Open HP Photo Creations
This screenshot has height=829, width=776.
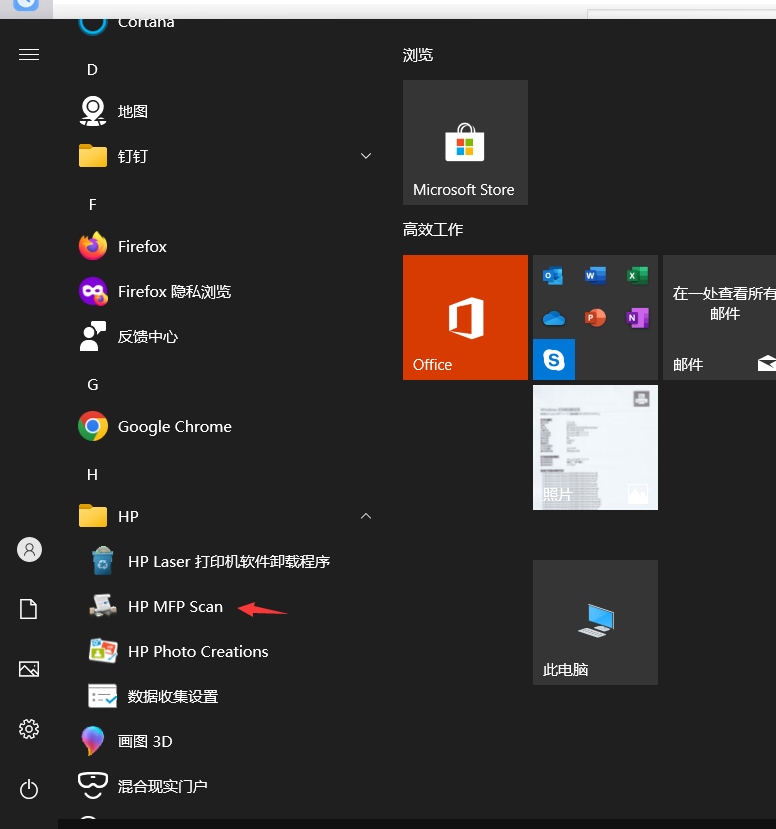coord(225,651)
